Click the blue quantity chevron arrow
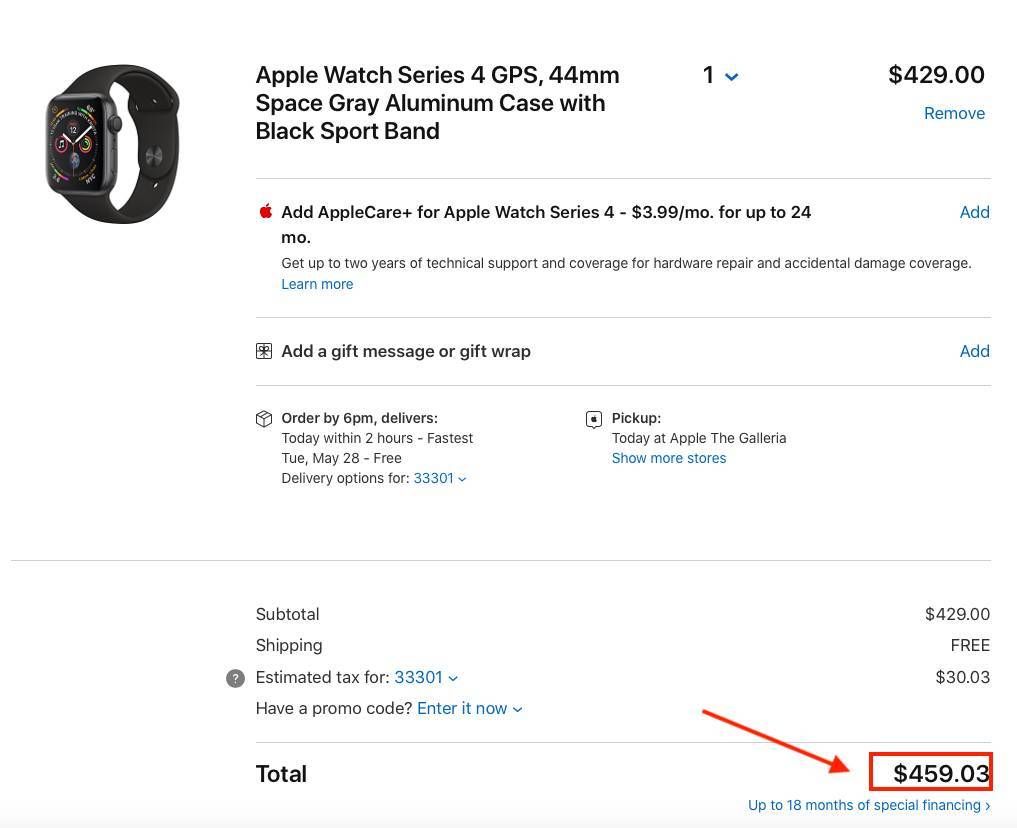This screenshot has height=828, width=1017. click(732, 77)
